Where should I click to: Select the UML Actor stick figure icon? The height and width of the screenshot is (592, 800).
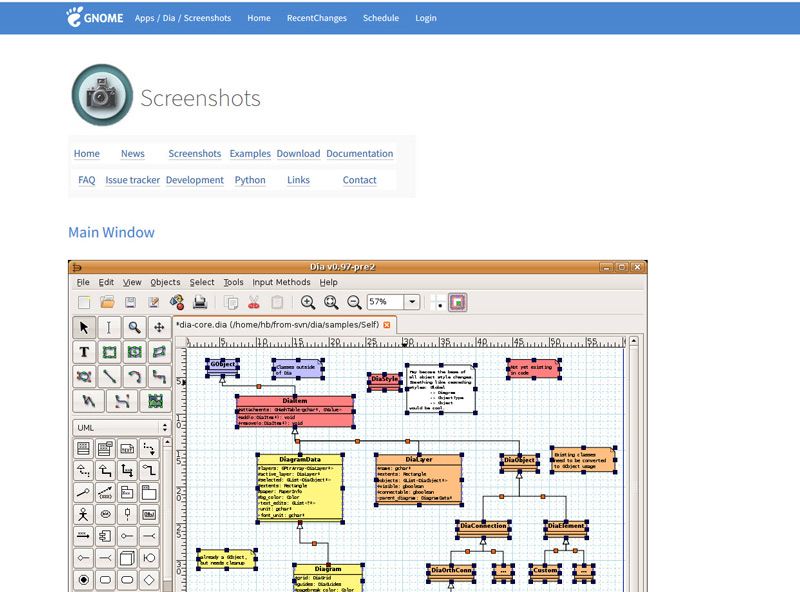[x=83, y=514]
